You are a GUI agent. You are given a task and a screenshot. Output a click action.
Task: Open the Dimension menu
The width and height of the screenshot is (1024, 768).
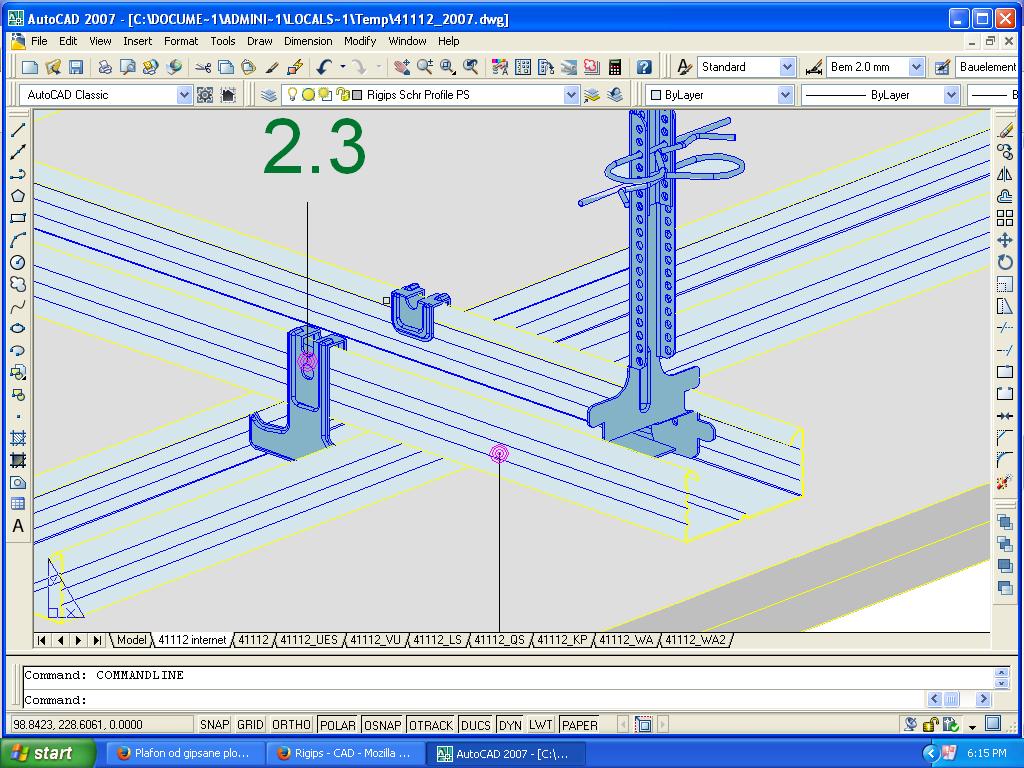[308, 41]
